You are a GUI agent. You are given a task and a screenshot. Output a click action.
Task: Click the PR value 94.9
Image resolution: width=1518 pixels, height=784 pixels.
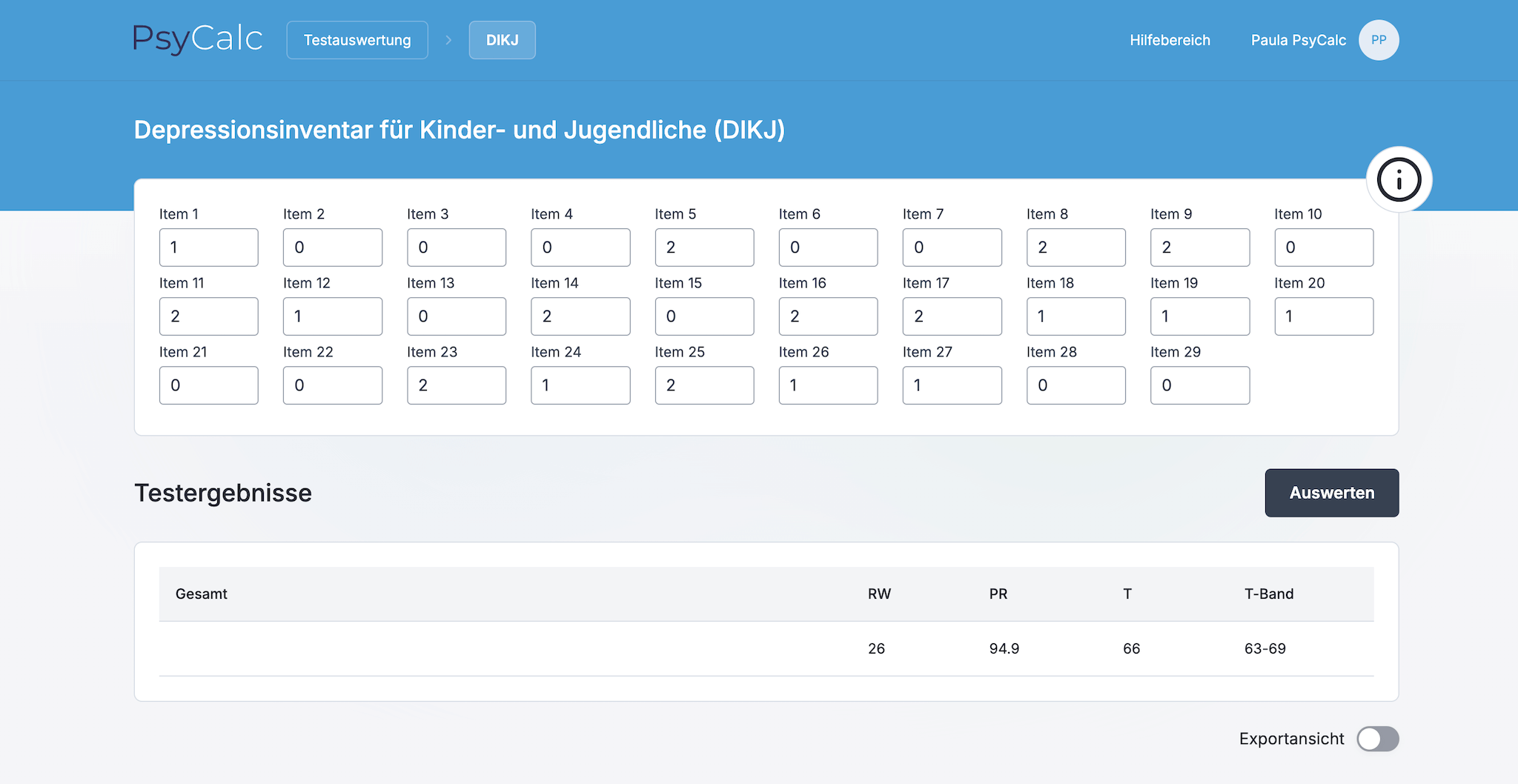click(x=1004, y=648)
